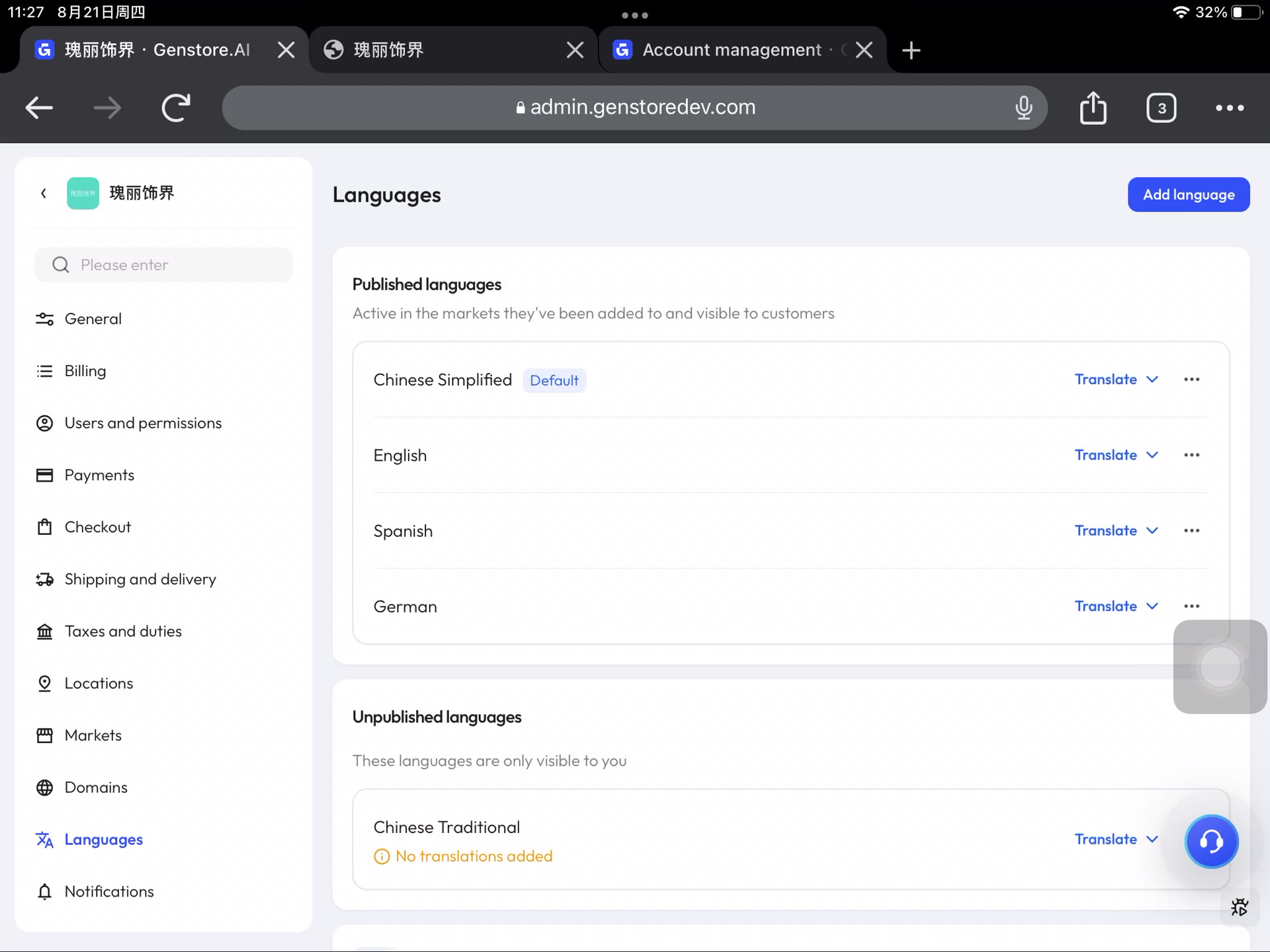Click the No translations added warning
This screenshot has width=1270, height=952.
pos(463,856)
